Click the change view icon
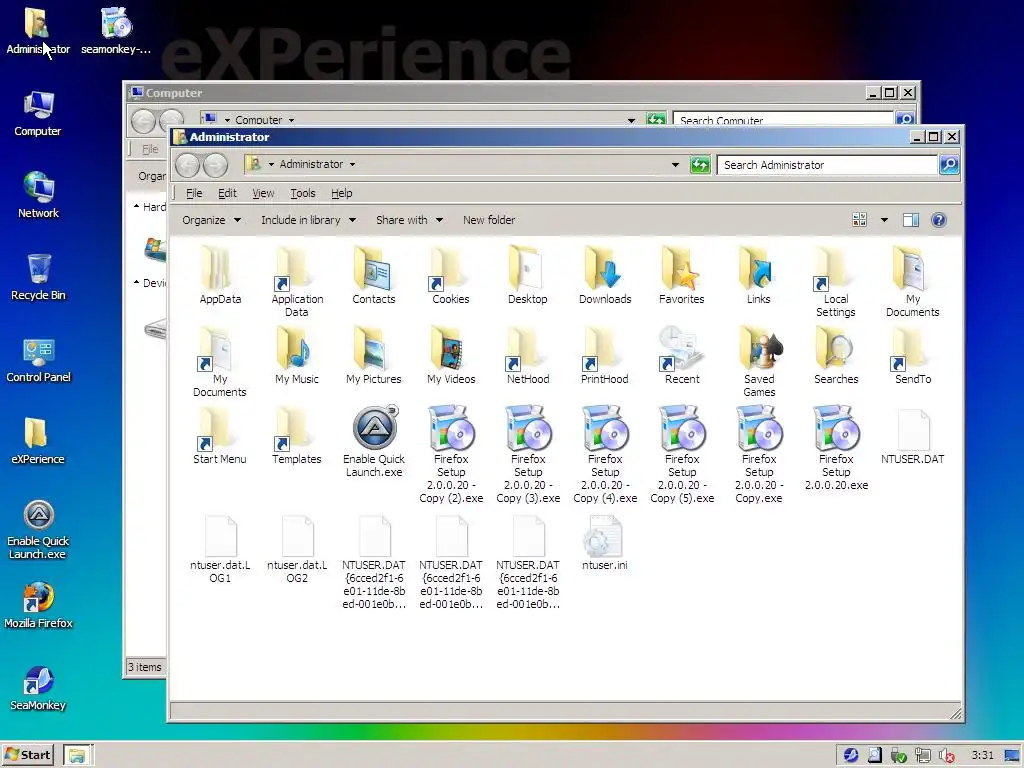 point(859,220)
